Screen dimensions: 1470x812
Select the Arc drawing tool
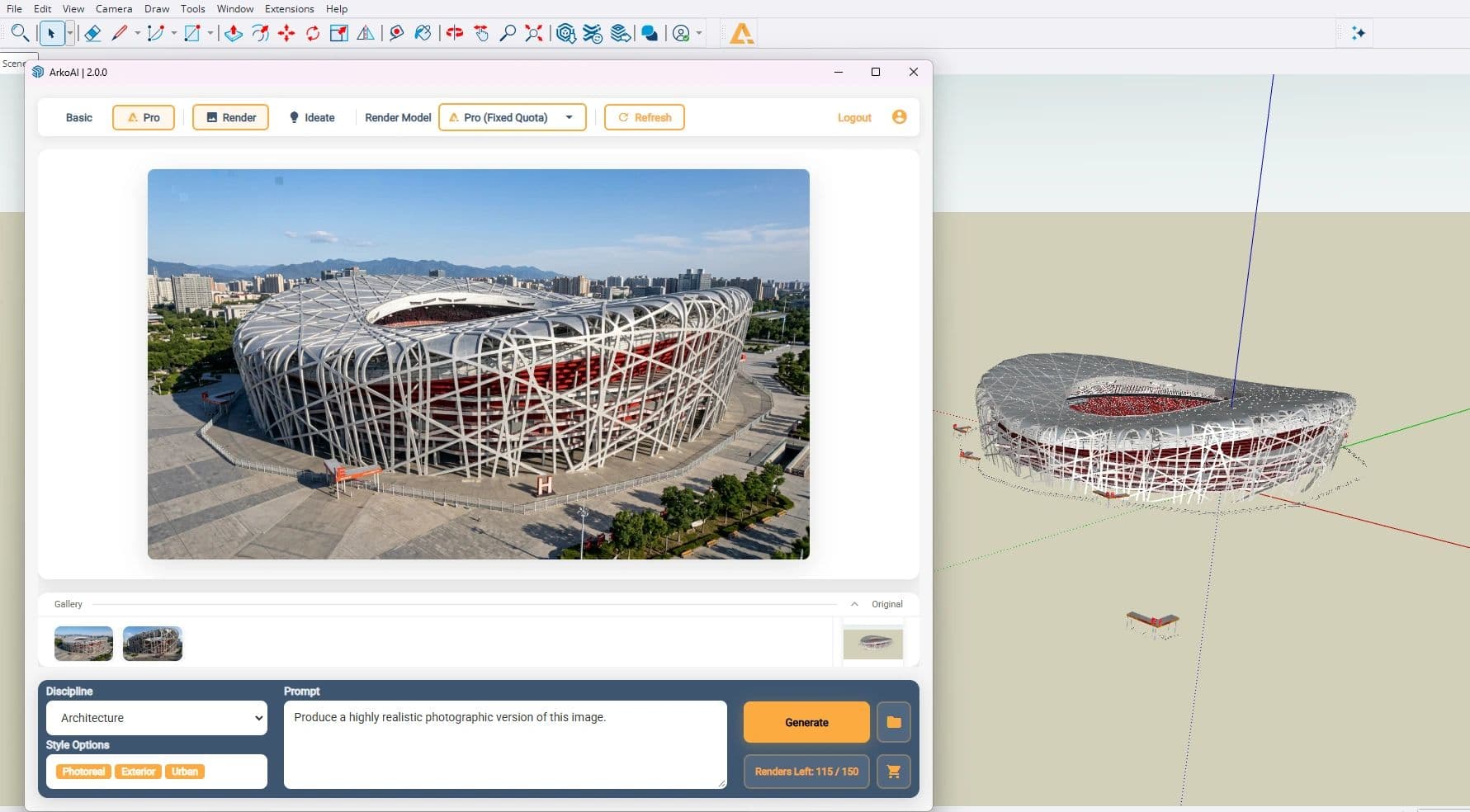(155, 33)
